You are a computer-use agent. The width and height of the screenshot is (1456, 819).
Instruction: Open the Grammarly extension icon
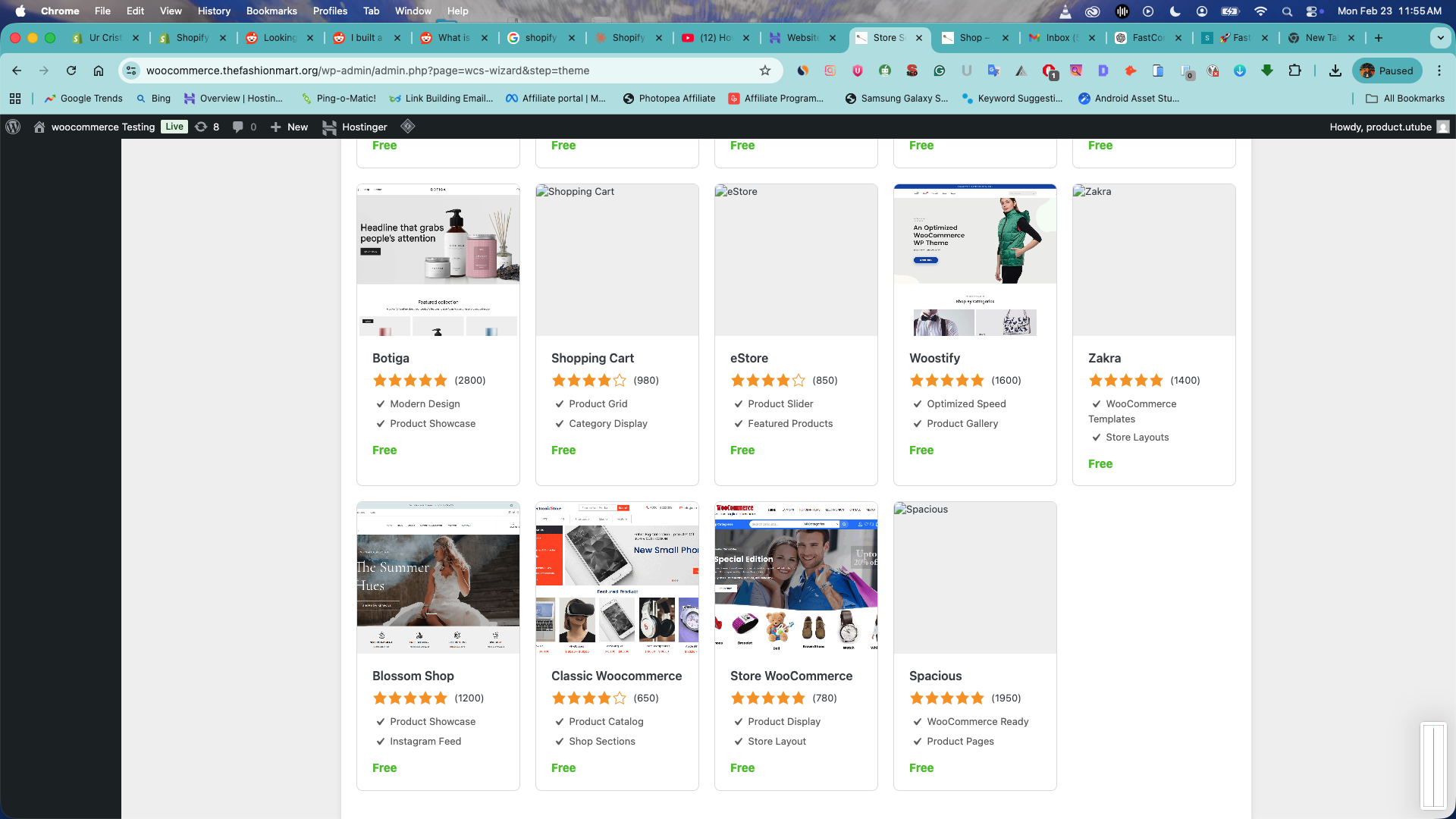click(940, 71)
